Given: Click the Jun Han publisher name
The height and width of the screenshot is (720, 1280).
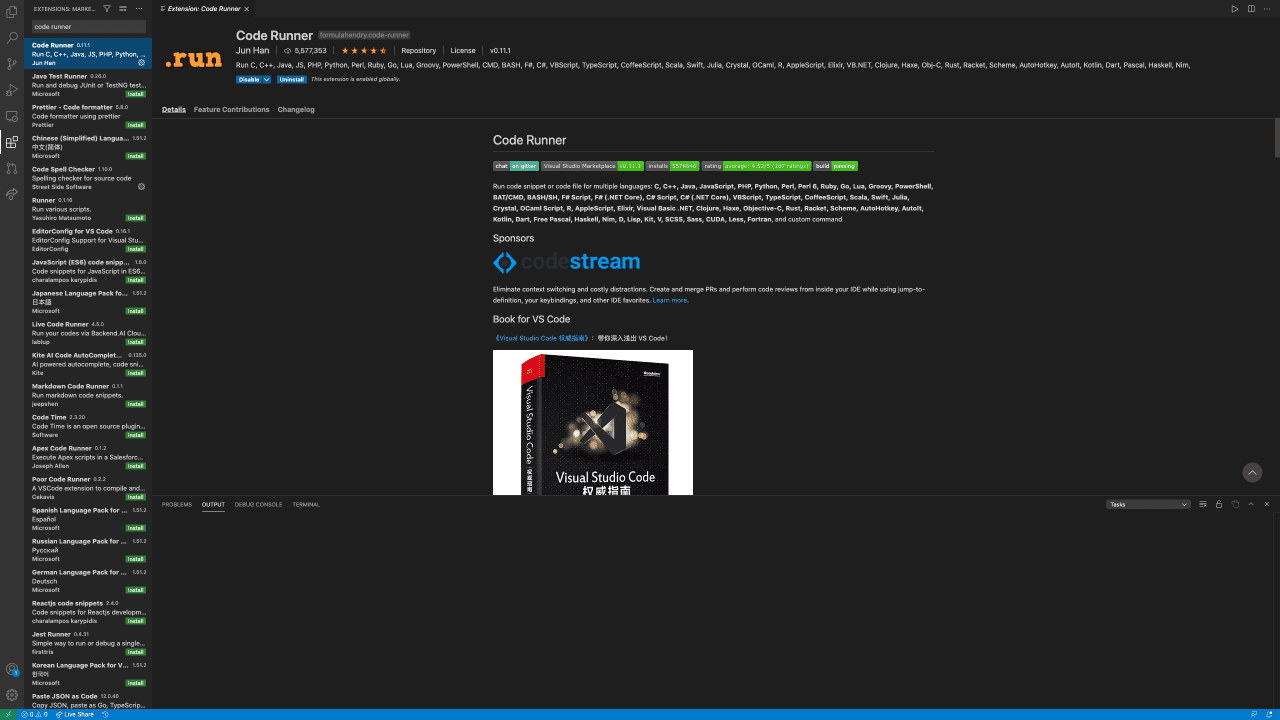Looking at the screenshot, I should tap(252, 50).
